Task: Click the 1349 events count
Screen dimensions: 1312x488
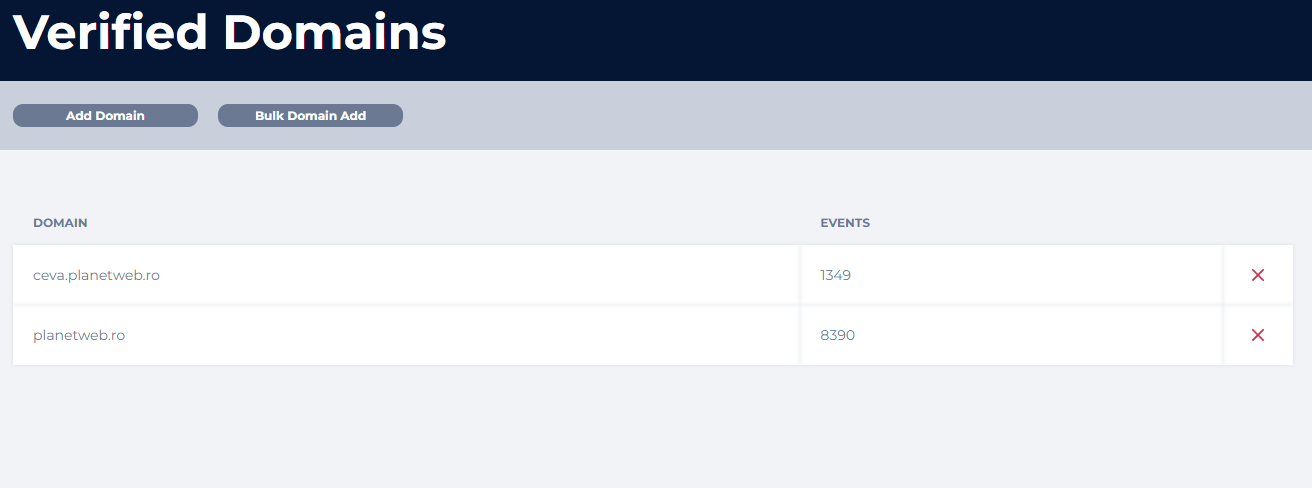Action: tap(835, 275)
